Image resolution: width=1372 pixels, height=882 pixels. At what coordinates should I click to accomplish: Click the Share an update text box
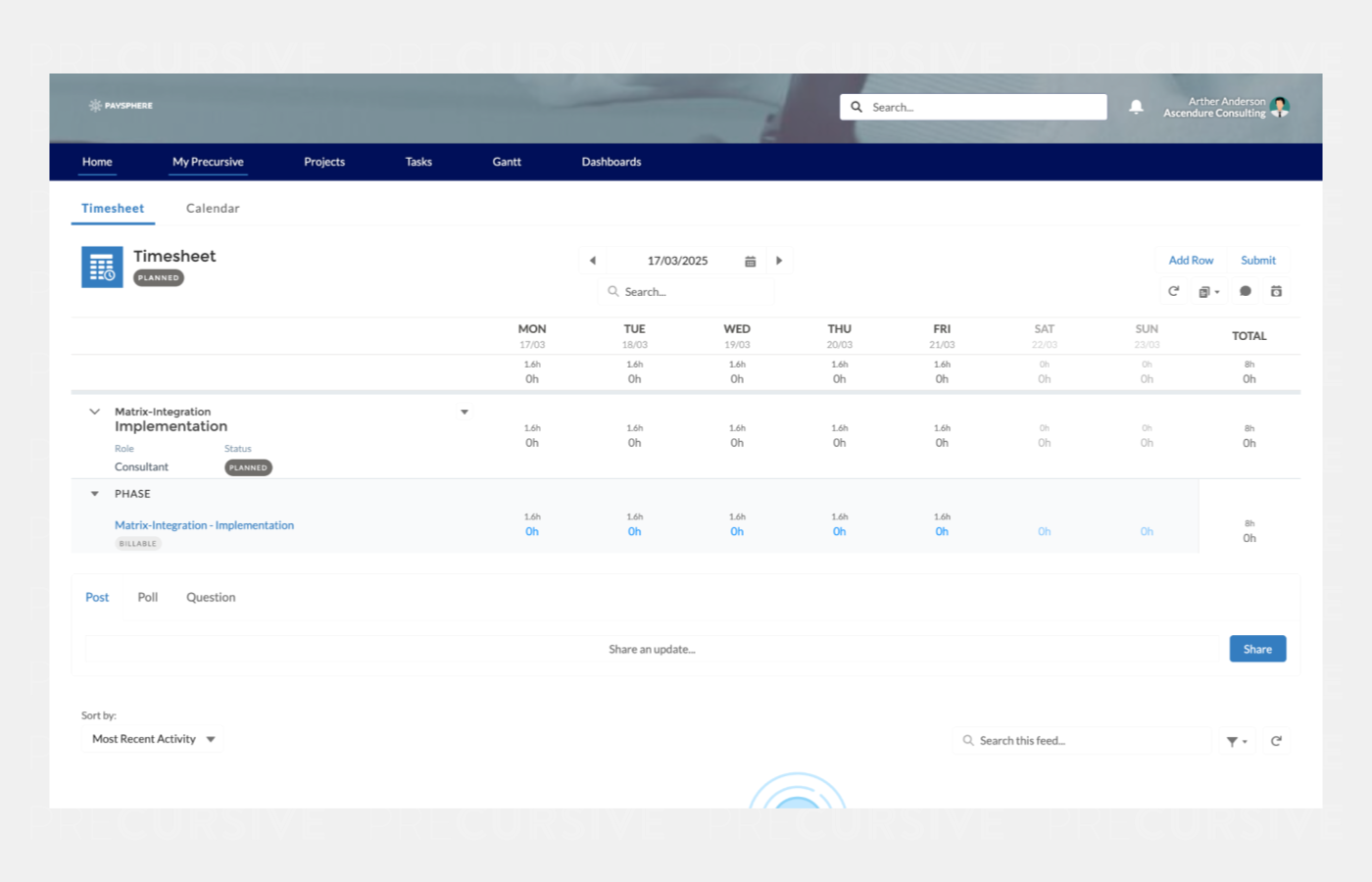(652, 649)
